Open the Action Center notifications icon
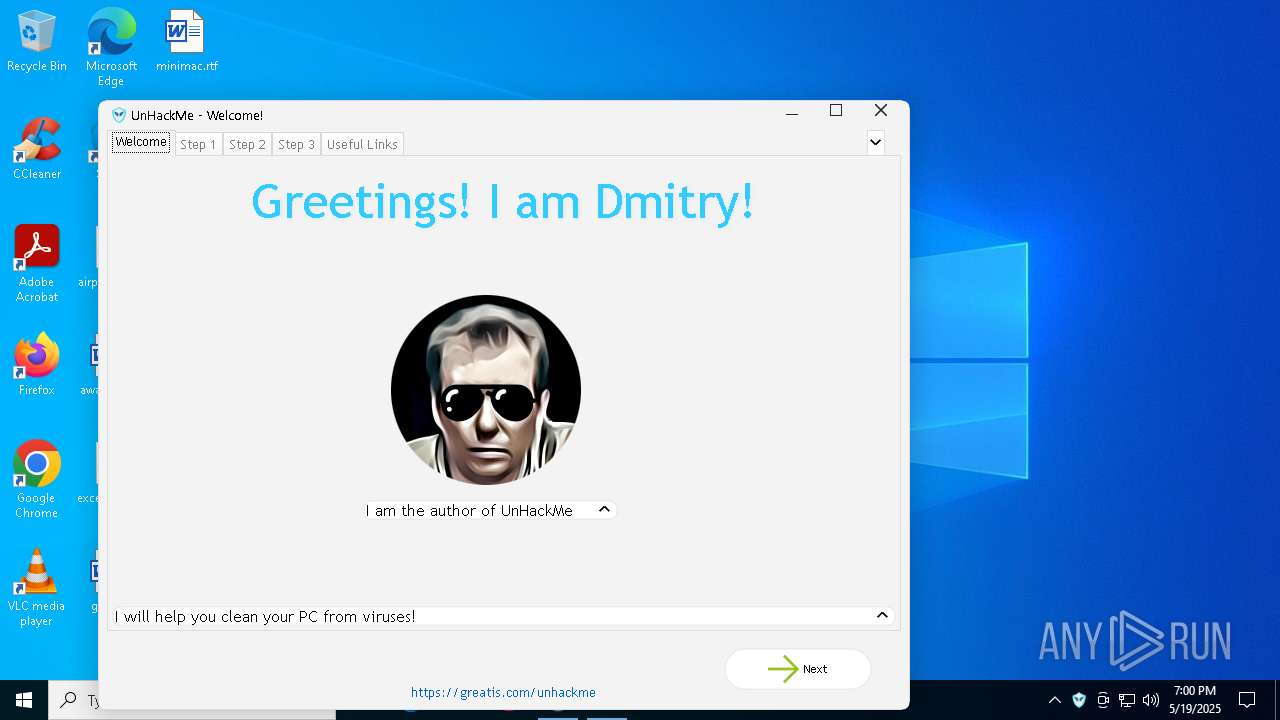The image size is (1280, 720). coord(1247,700)
